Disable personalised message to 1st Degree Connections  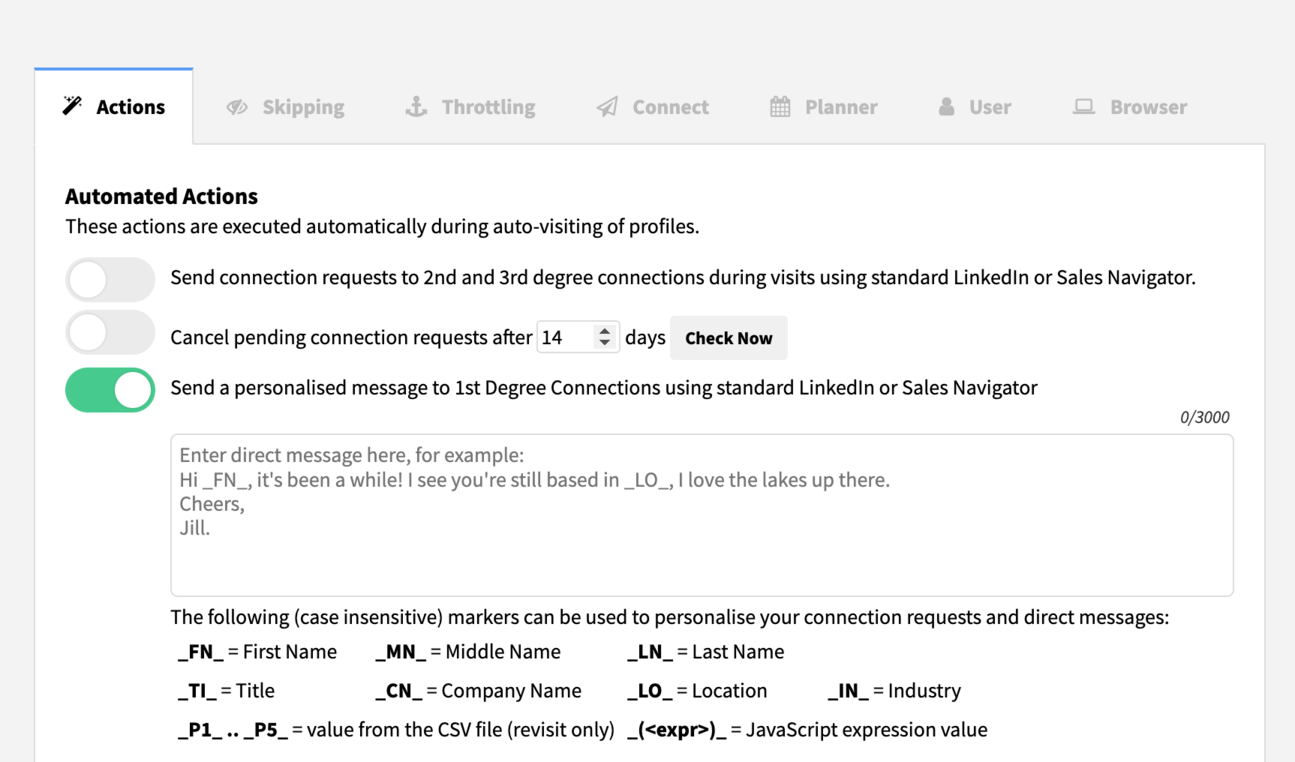coord(110,389)
